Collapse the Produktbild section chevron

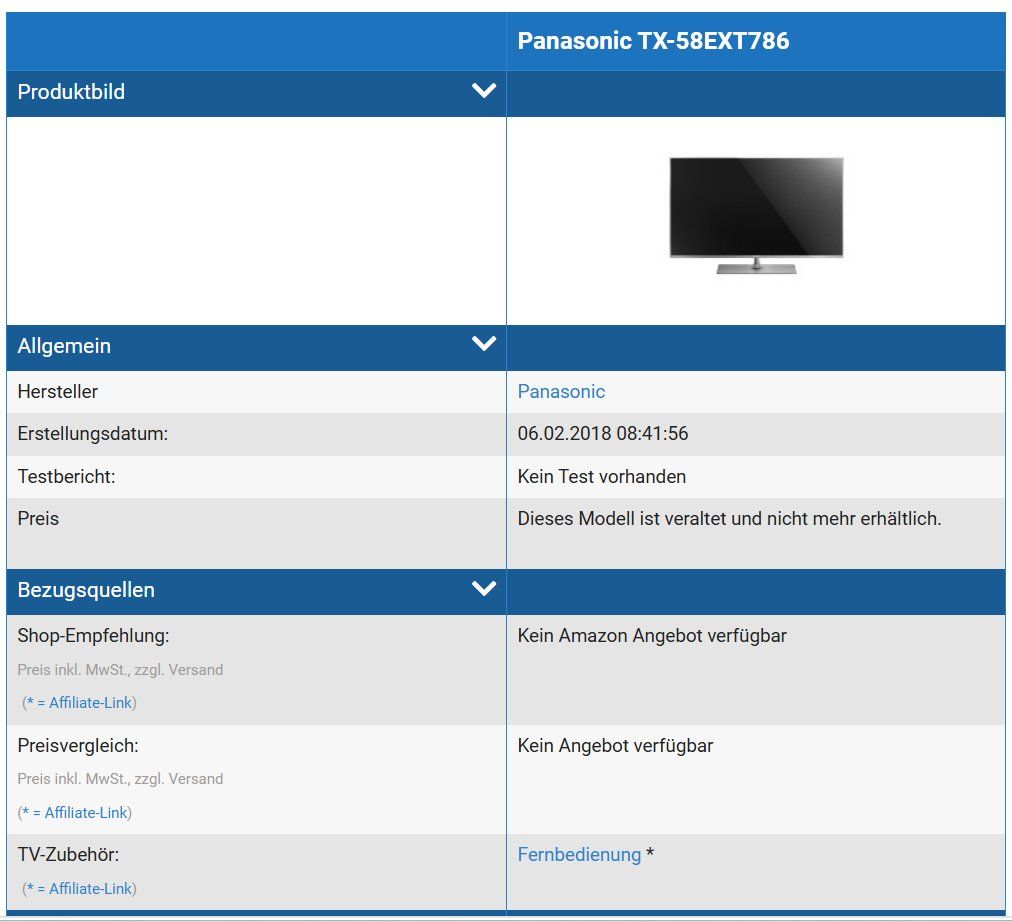coord(484,90)
